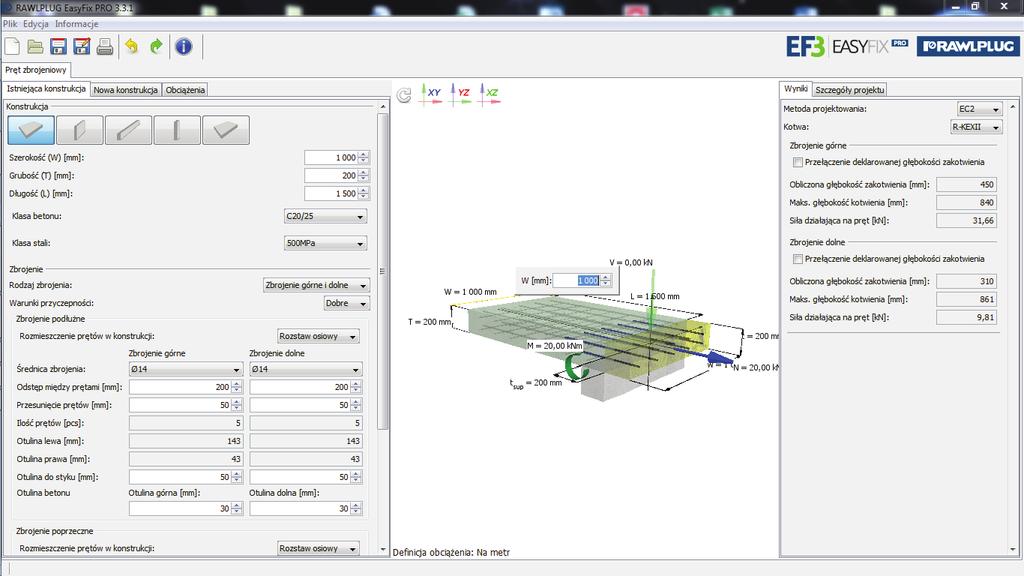Switch 3D view to XZ plane
Viewport: 1024px width, 576px height.
click(489, 94)
